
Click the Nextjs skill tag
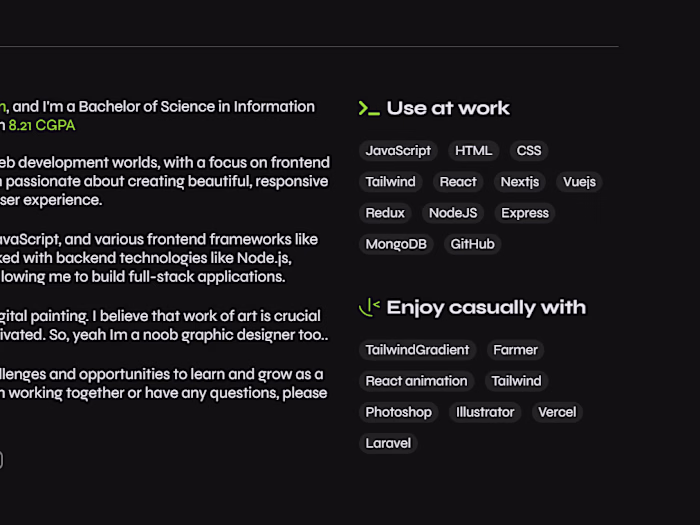[x=520, y=182]
